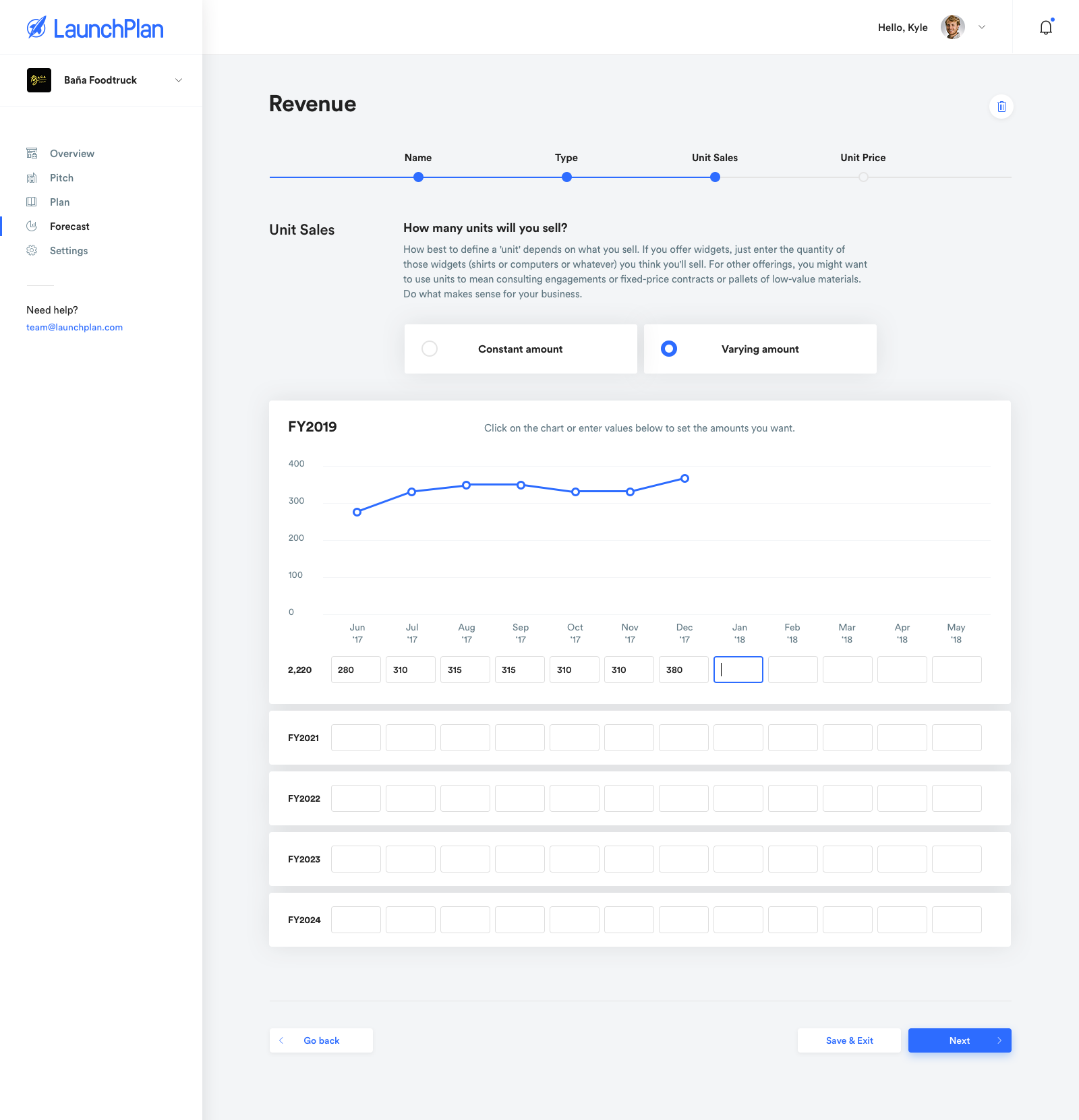Open notifications bell icon

tap(1045, 28)
